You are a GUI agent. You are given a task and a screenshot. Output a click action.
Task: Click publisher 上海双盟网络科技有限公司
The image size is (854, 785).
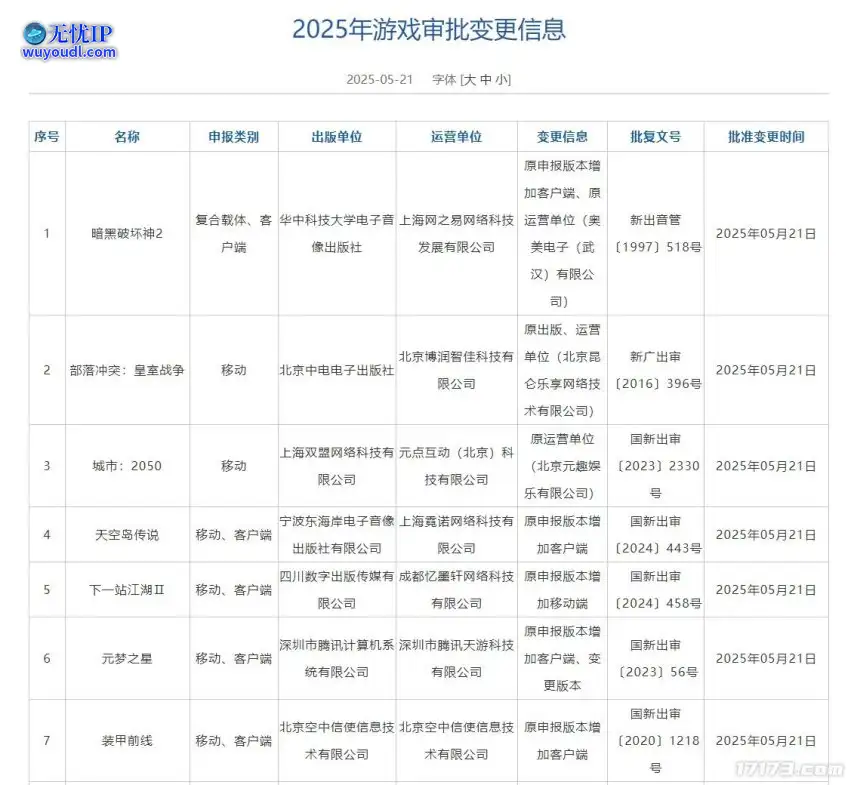click(x=337, y=466)
